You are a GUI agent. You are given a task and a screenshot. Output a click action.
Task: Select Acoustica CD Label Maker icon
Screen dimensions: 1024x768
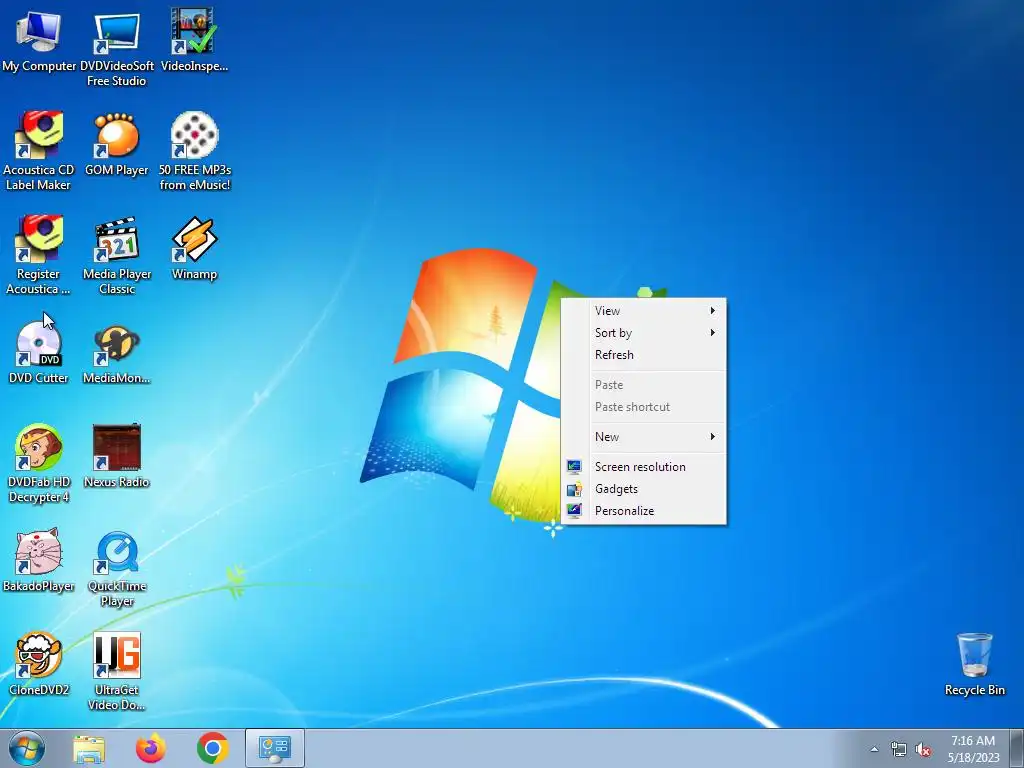[x=39, y=152]
